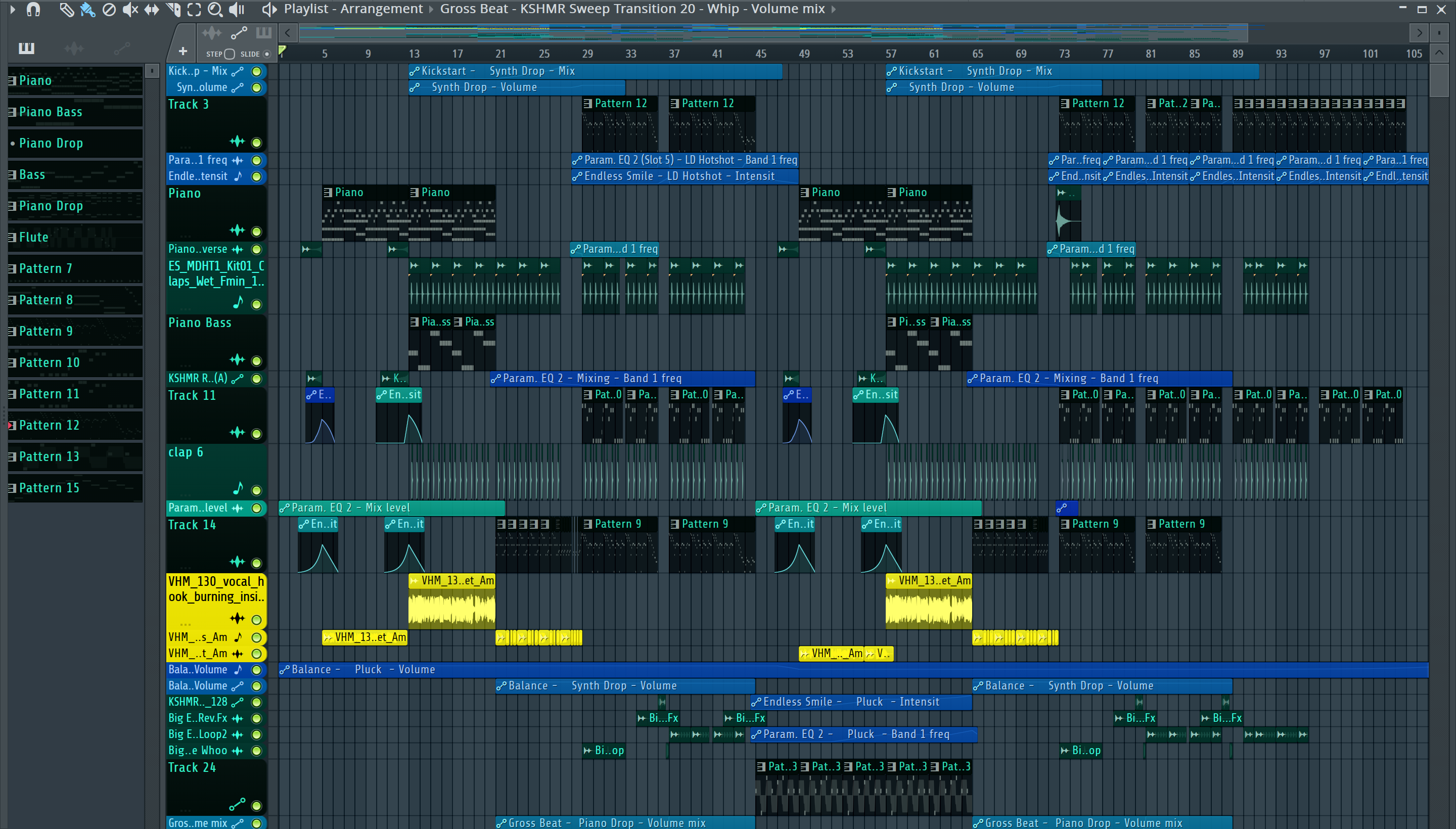
Task: Mute the Kick..p - Mix track
Action: point(256,71)
